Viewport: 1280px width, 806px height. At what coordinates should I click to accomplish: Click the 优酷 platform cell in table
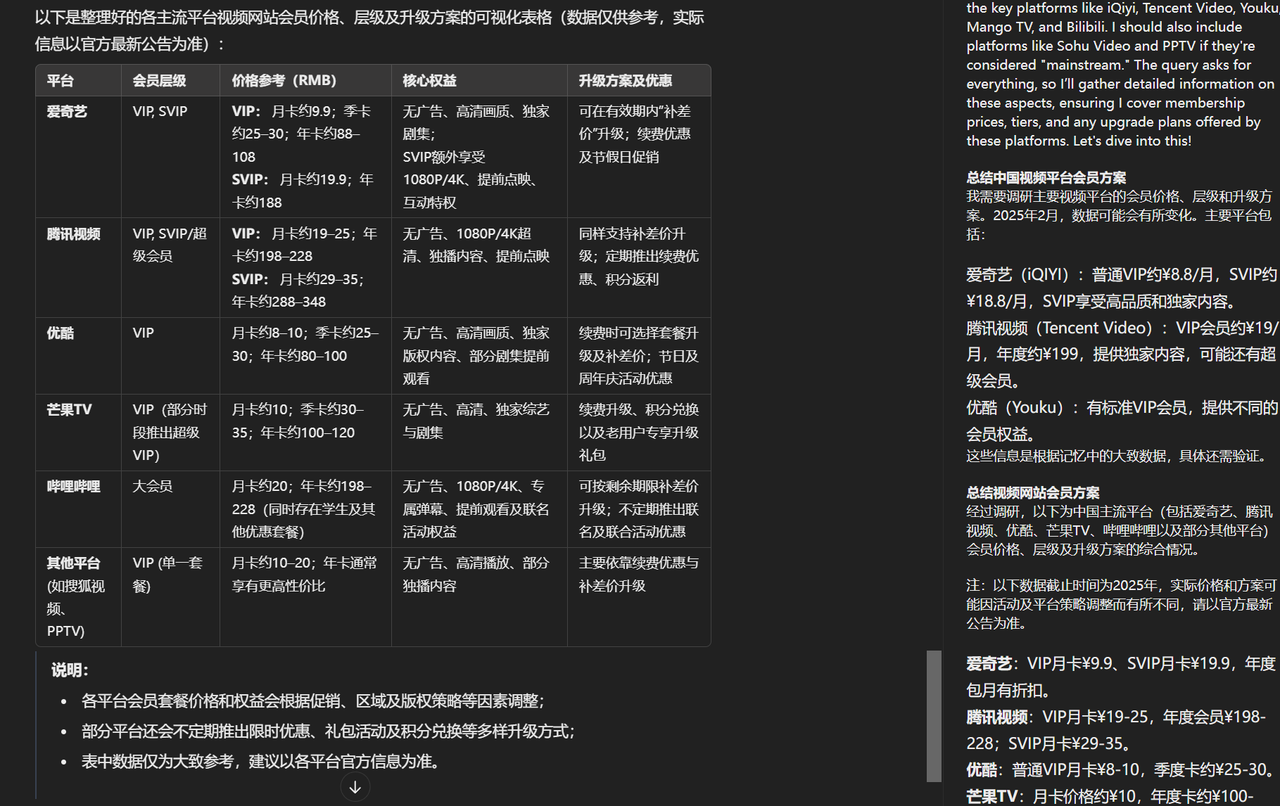tap(78, 356)
